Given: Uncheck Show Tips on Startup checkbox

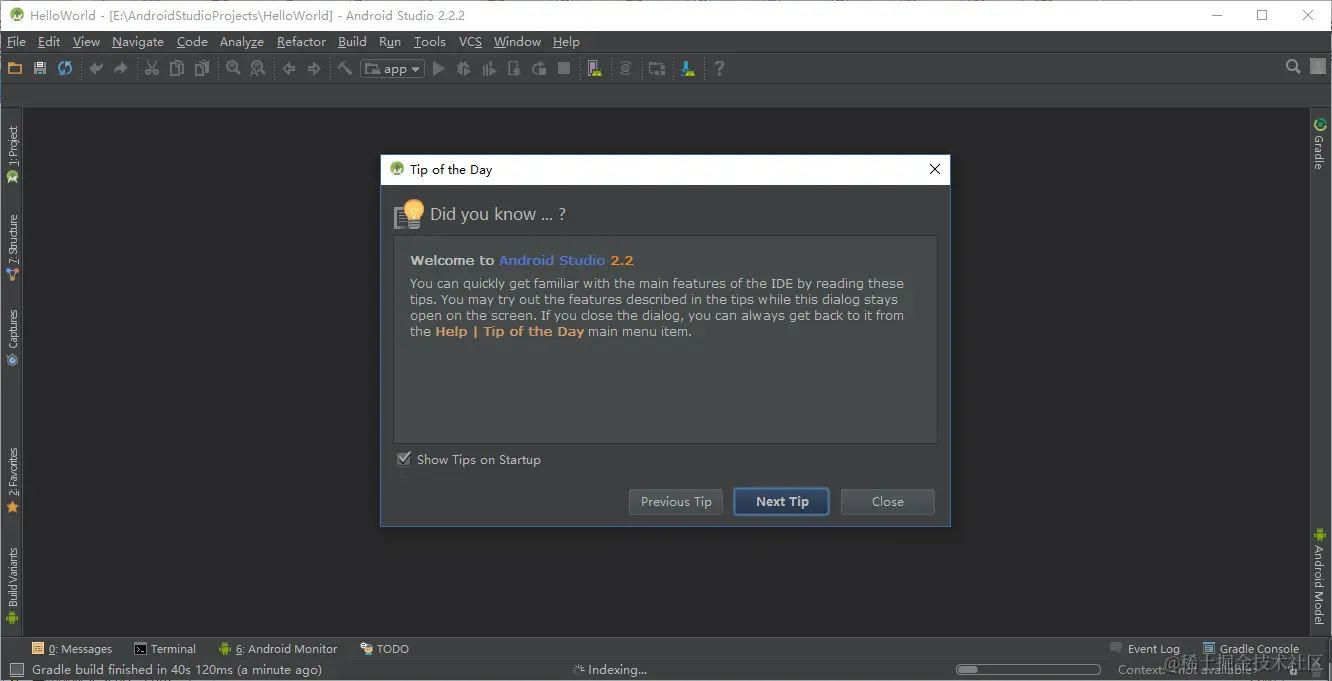Looking at the screenshot, I should pyautogui.click(x=404, y=459).
